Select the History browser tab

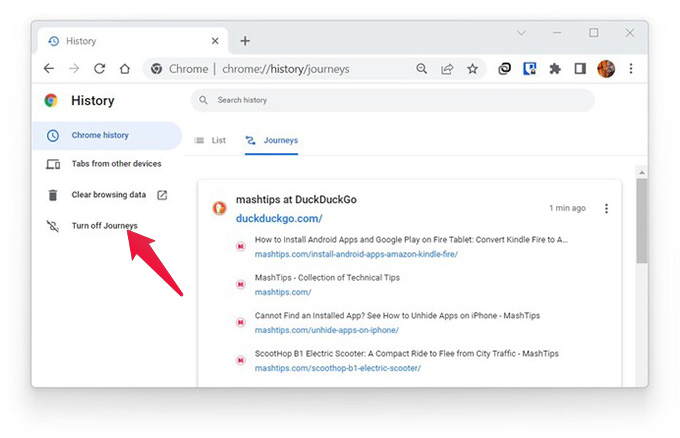point(133,41)
